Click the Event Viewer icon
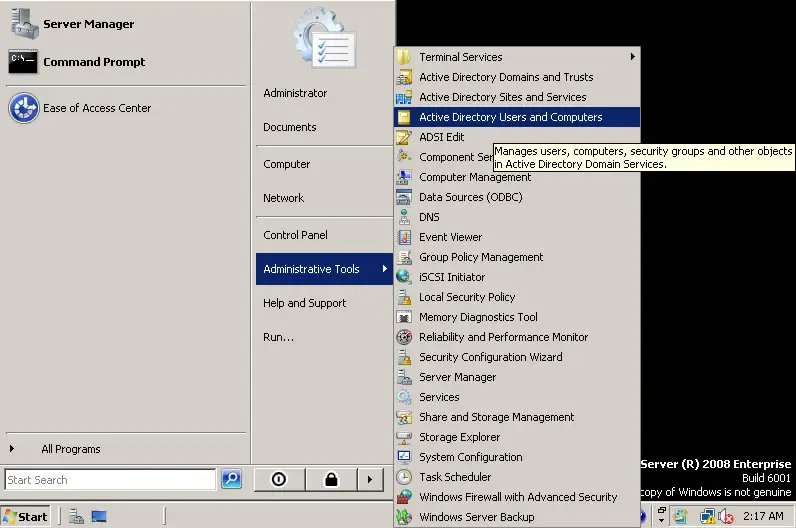796x528 pixels. 404,237
